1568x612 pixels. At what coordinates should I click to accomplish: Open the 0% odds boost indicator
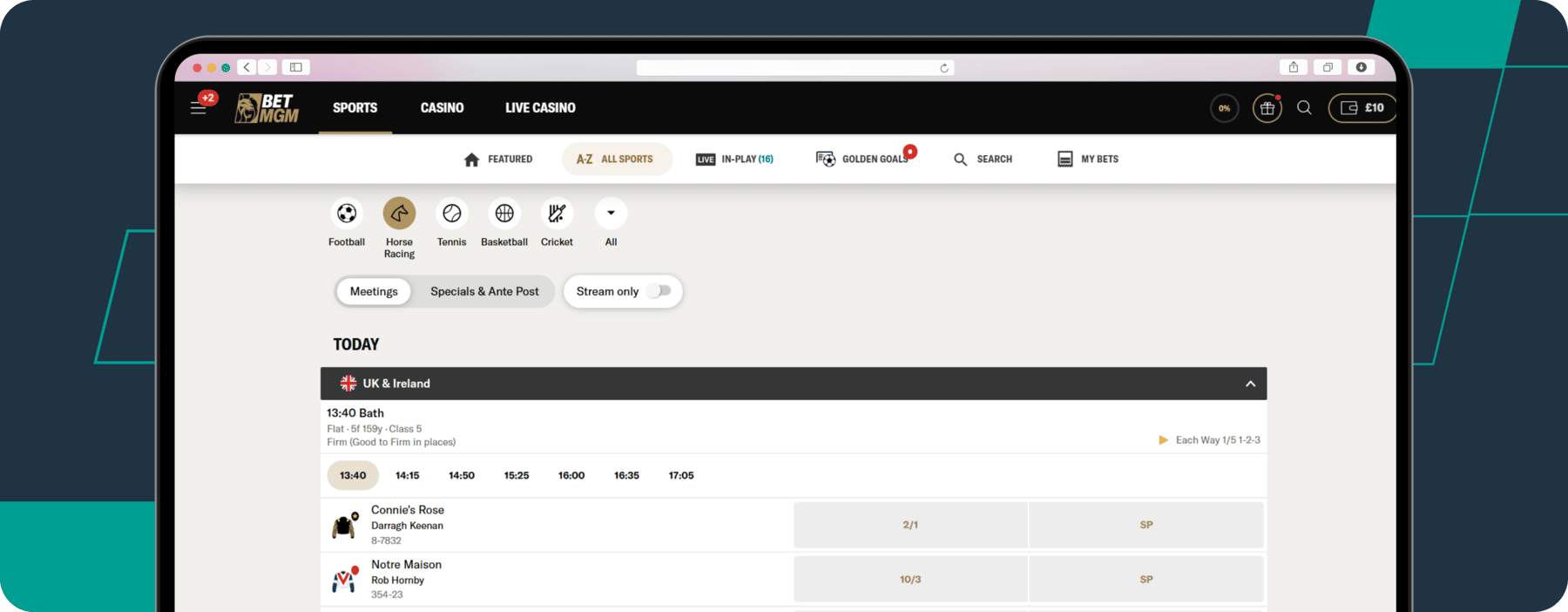(x=1224, y=108)
